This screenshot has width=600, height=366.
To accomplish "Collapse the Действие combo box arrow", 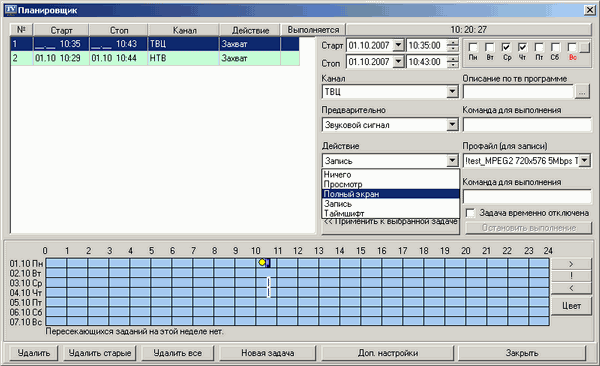I will [x=452, y=160].
